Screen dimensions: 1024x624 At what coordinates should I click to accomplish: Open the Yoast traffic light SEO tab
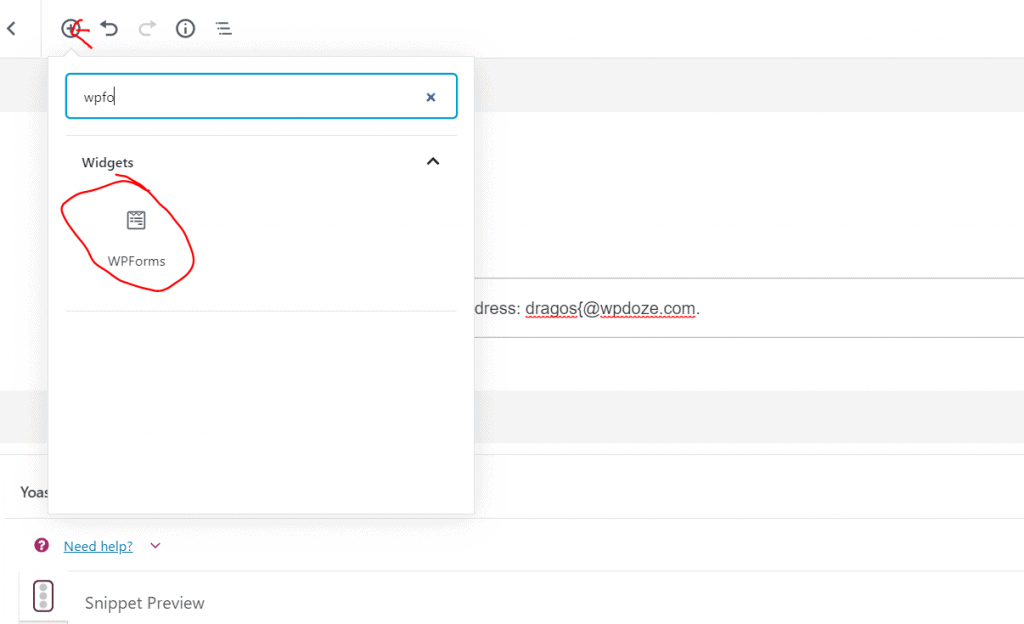pyautogui.click(x=43, y=596)
